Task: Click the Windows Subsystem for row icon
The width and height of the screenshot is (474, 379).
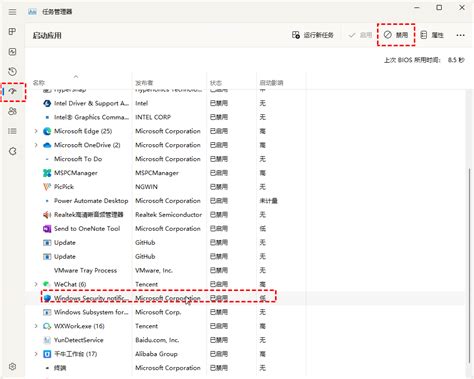Action: [x=47, y=312]
